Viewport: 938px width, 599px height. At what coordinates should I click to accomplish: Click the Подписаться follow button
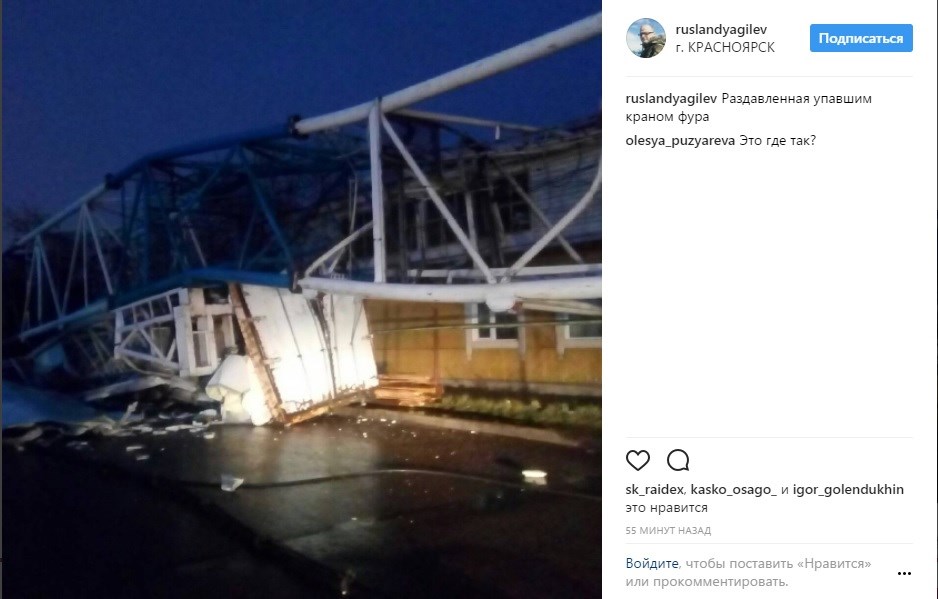861,38
